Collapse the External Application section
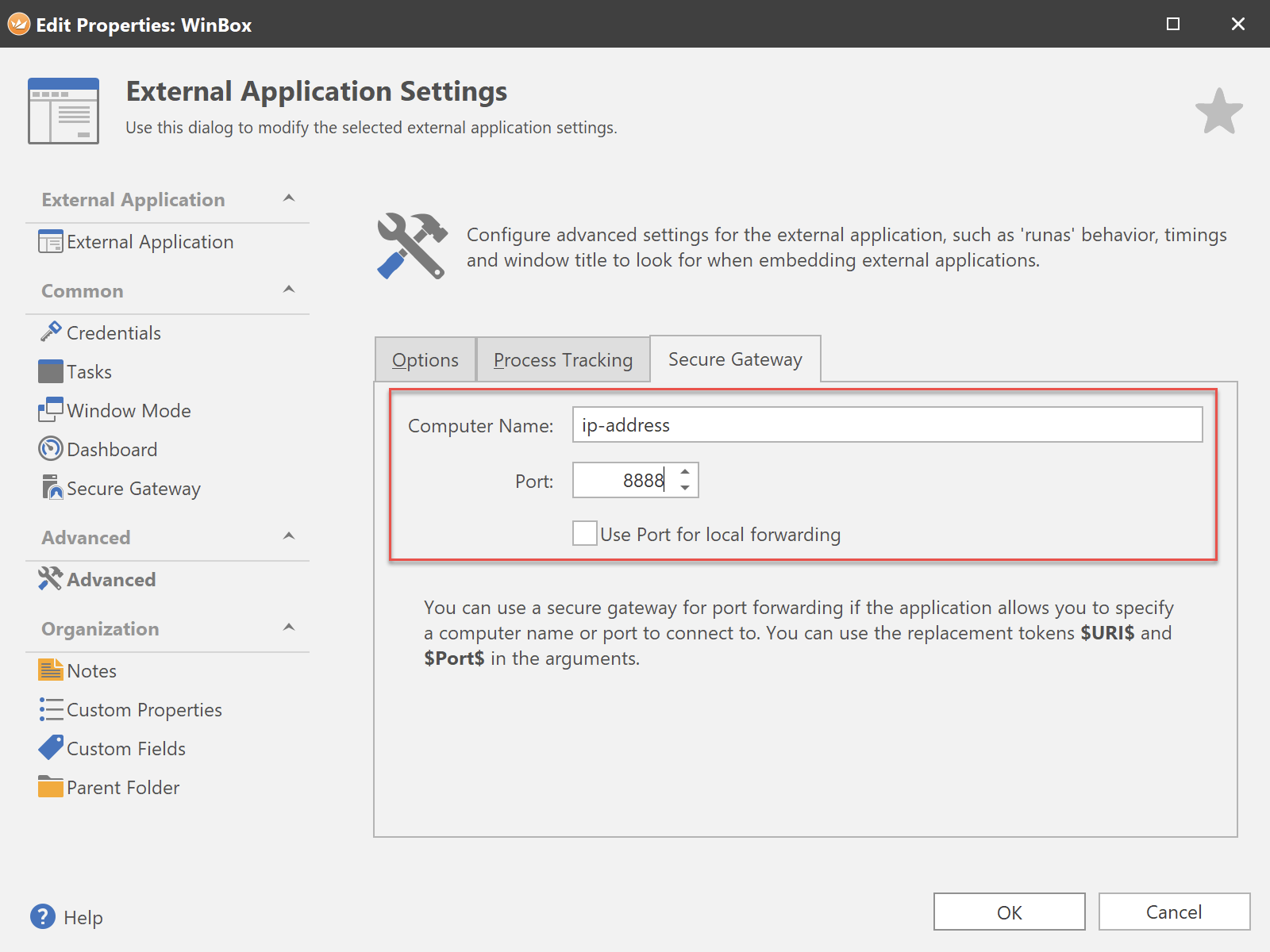The image size is (1270, 952). point(289,198)
